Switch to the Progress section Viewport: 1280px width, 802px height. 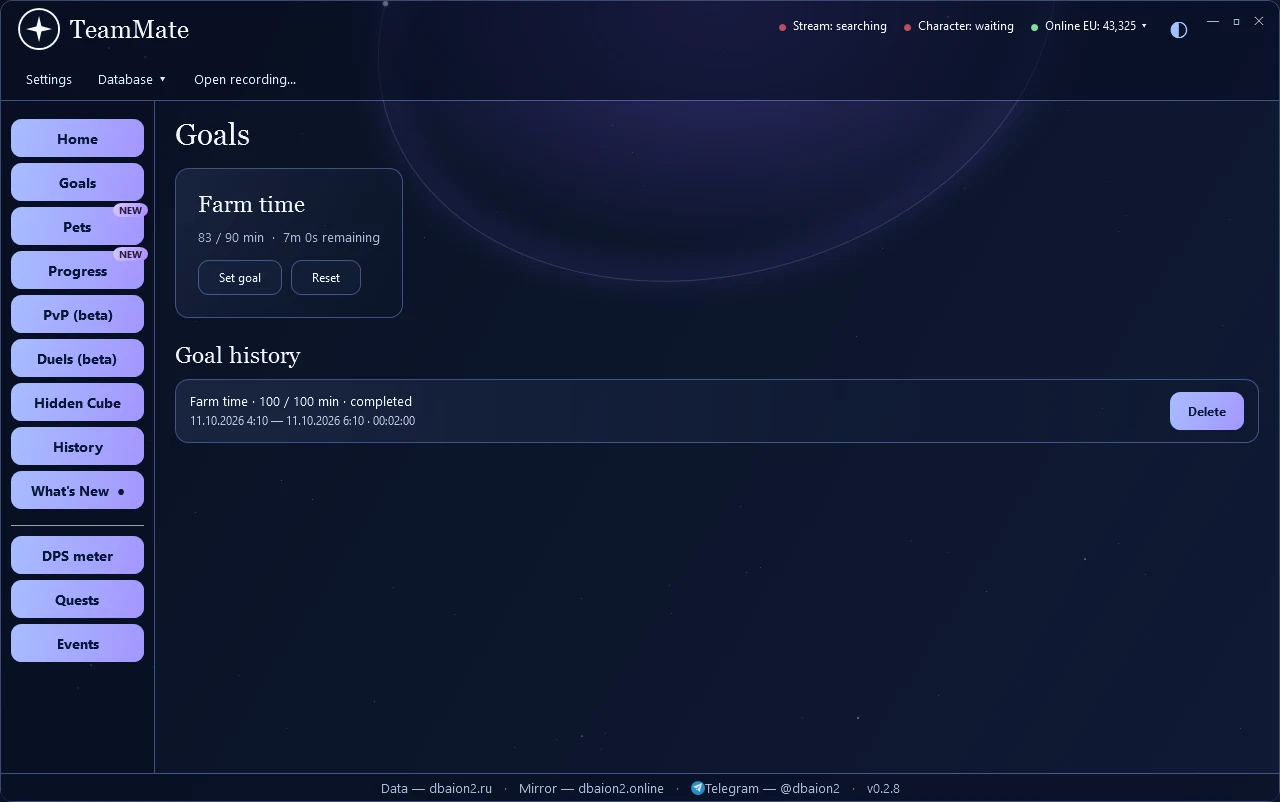coord(77,271)
